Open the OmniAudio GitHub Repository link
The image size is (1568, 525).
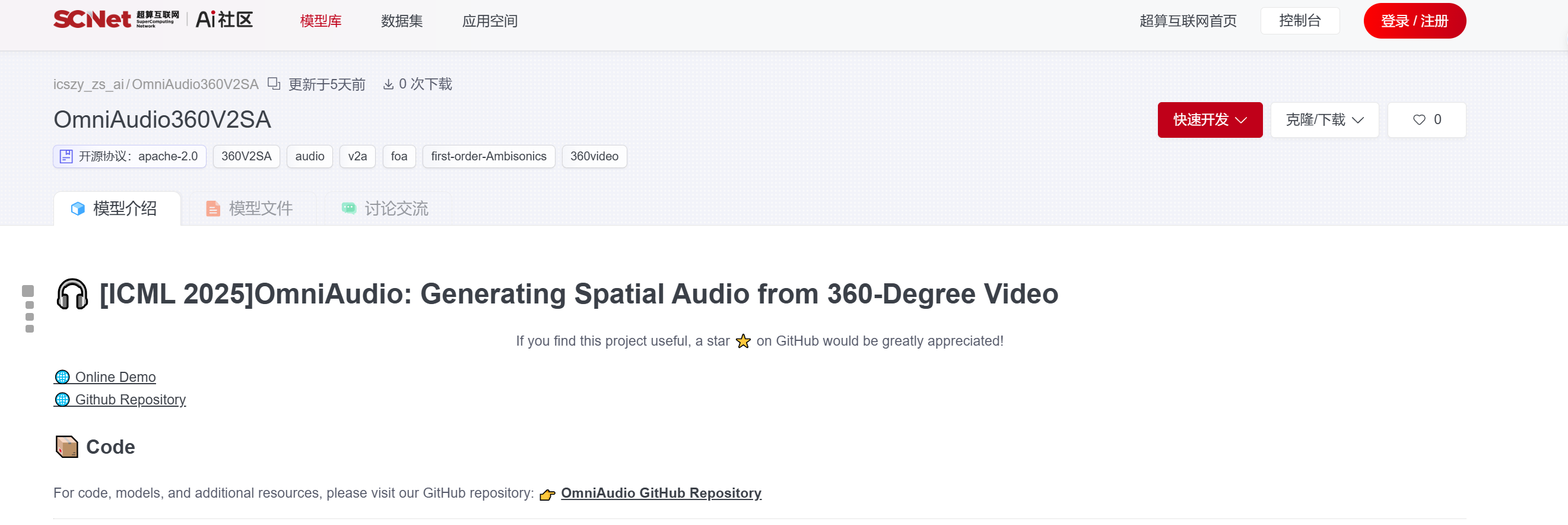661,493
